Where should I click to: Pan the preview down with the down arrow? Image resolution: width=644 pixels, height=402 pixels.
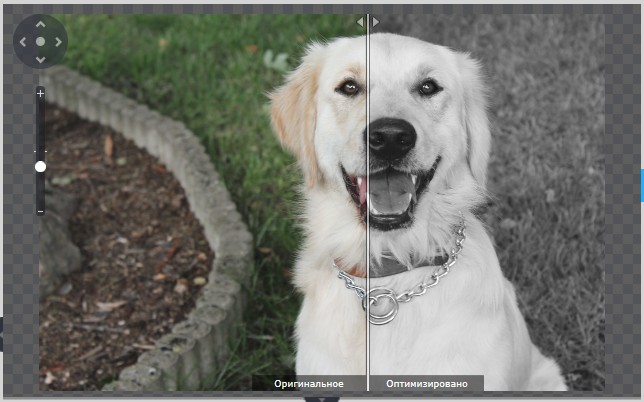click(x=40, y=60)
